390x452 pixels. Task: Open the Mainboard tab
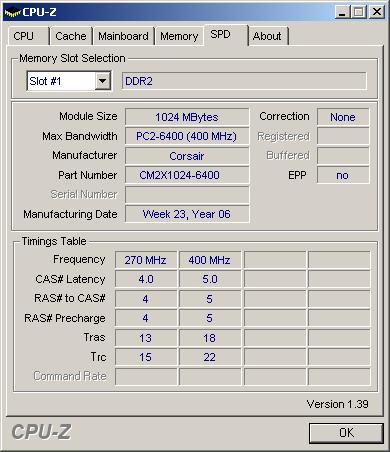tap(123, 36)
